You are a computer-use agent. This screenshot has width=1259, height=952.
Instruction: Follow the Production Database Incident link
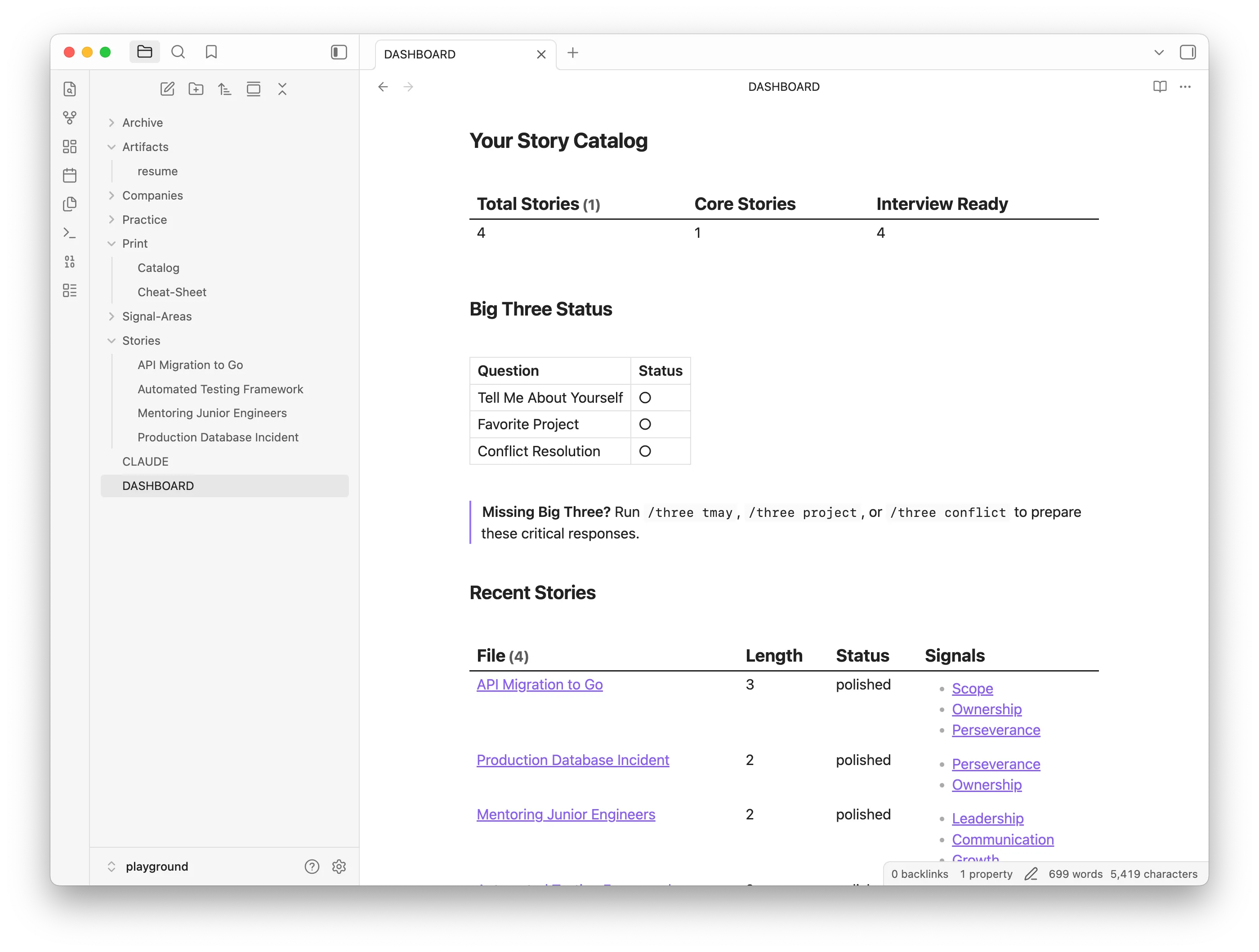click(572, 760)
